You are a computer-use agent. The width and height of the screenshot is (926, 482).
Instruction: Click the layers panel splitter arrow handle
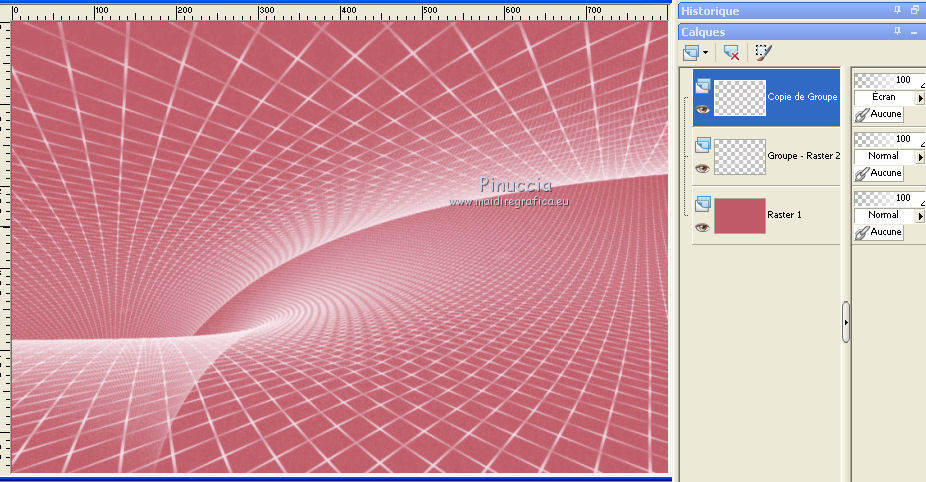click(x=846, y=323)
